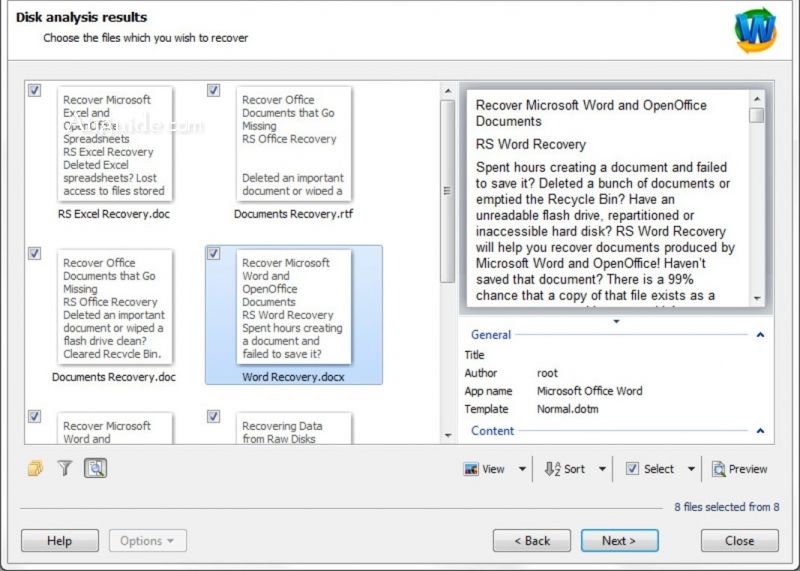800x571 pixels.
Task: Click the Select button label
Action: pos(659,469)
